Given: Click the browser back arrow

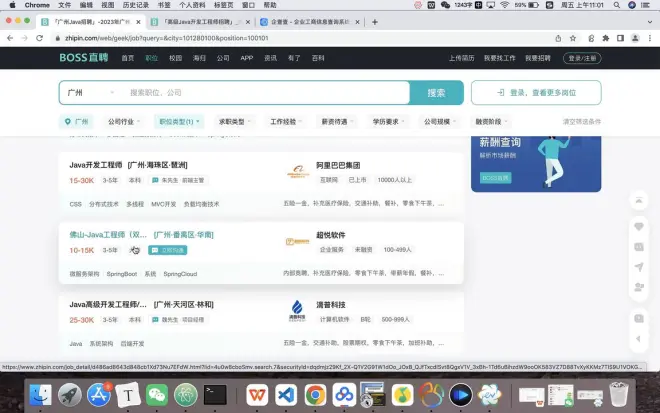Looking at the screenshot, I should tap(12, 38).
